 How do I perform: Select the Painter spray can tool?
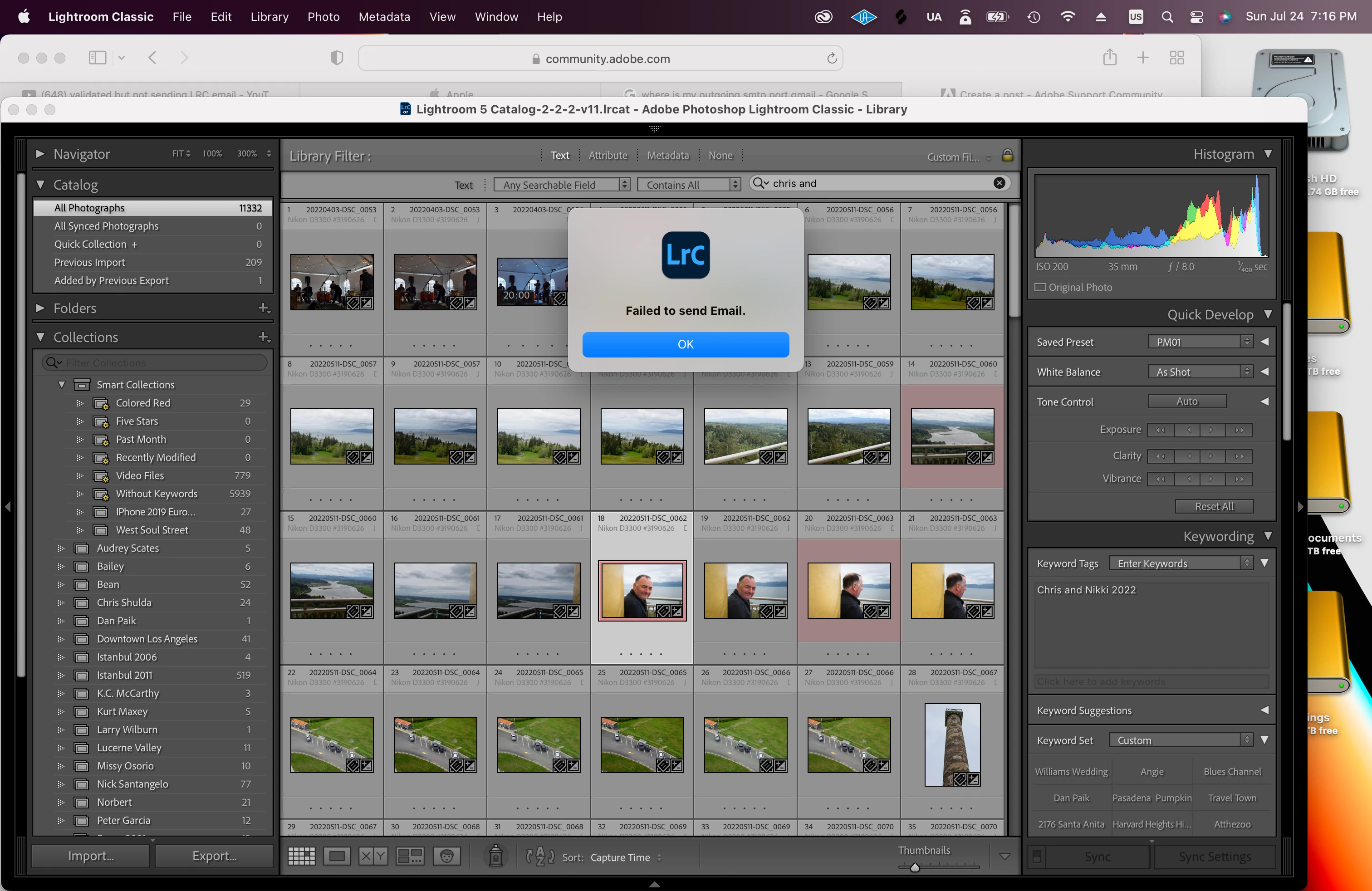(495, 857)
